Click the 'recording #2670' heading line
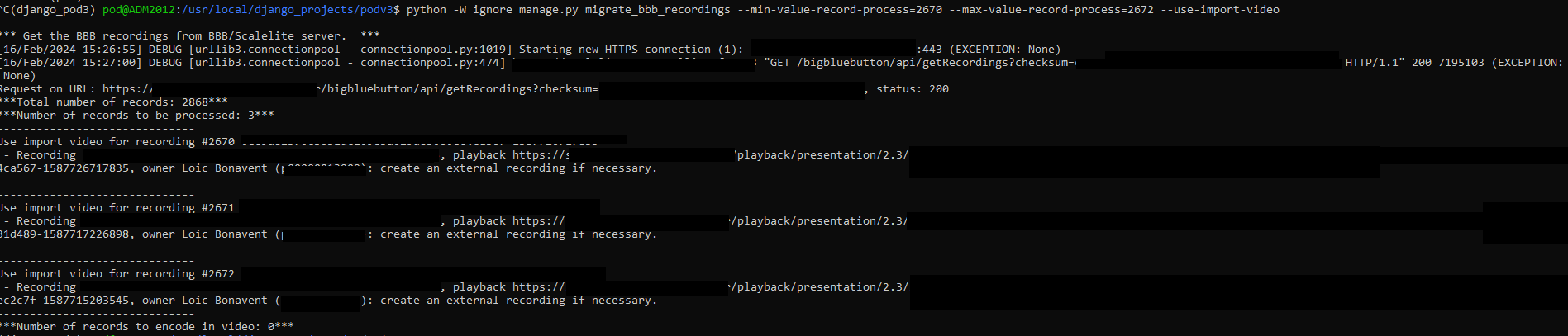 [117, 142]
